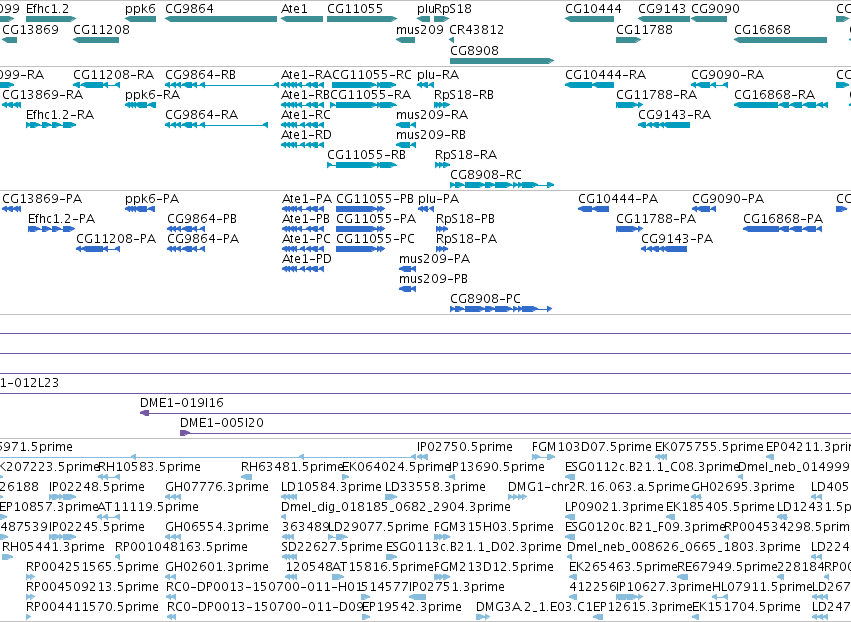Click the CR43812 gene label

point(477,29)
